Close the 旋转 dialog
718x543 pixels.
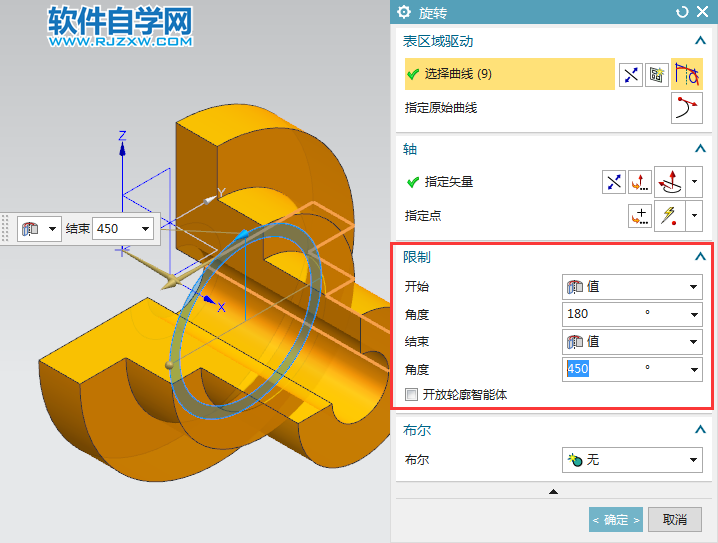tap(702, 11)
